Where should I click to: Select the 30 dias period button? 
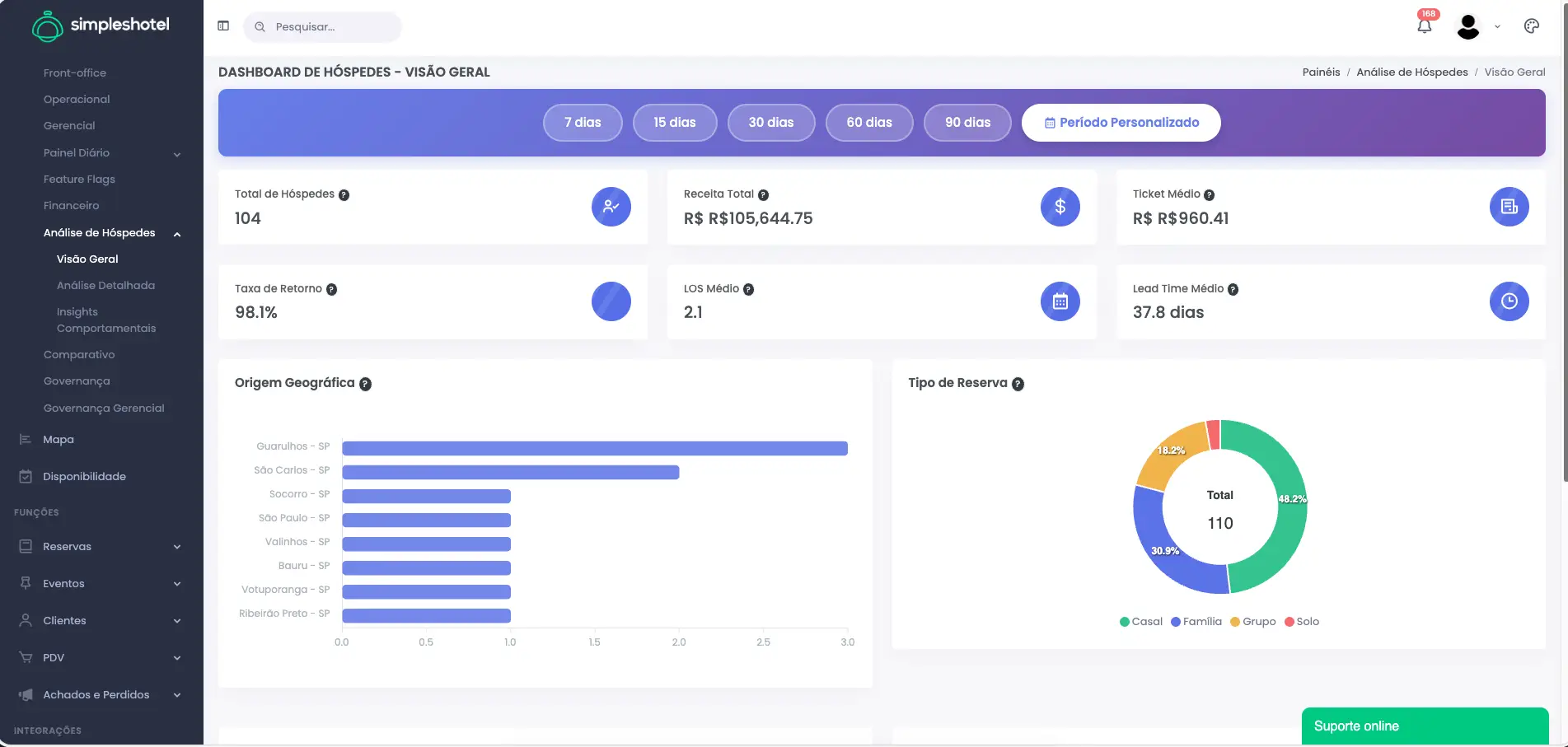click(x=770, y=123)
